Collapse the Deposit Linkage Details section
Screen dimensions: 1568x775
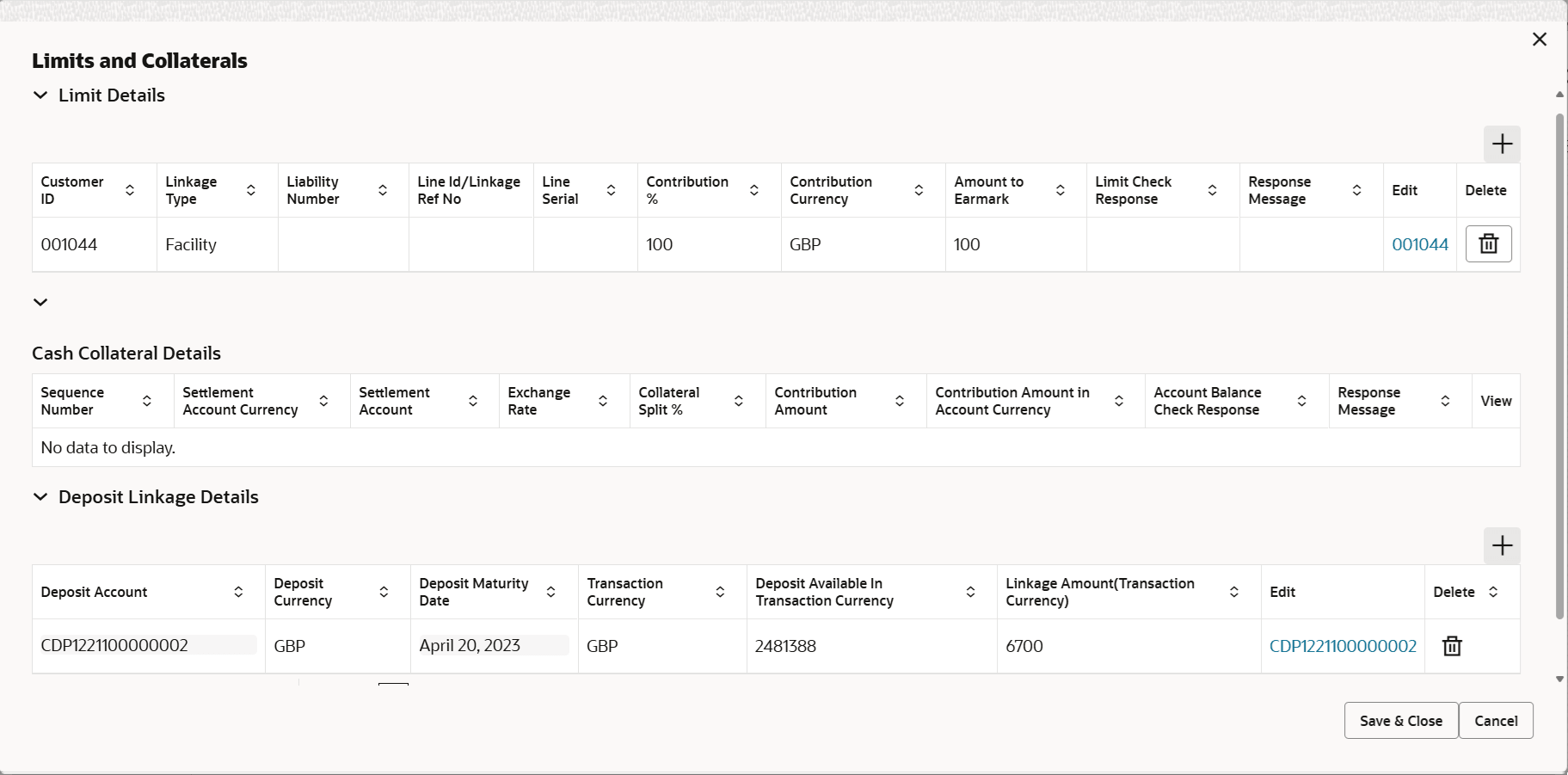(x=40, y=497)
